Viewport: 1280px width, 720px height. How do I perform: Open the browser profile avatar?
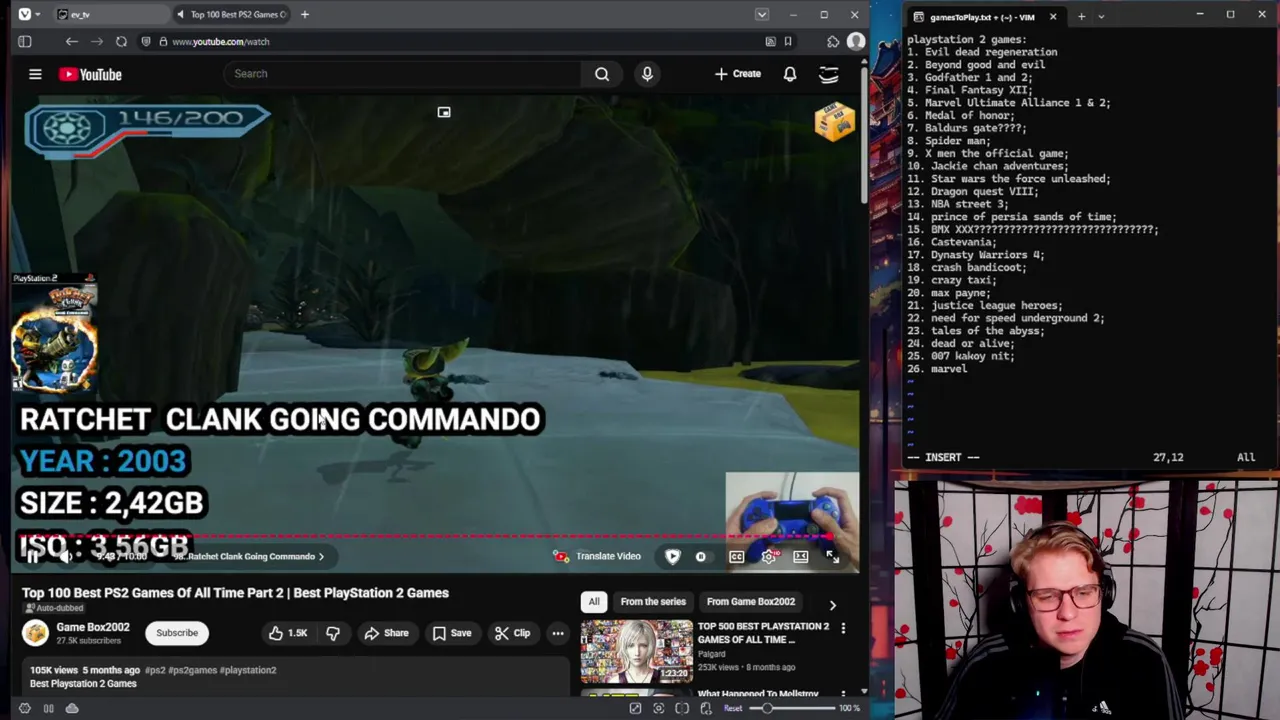point(856,41)
